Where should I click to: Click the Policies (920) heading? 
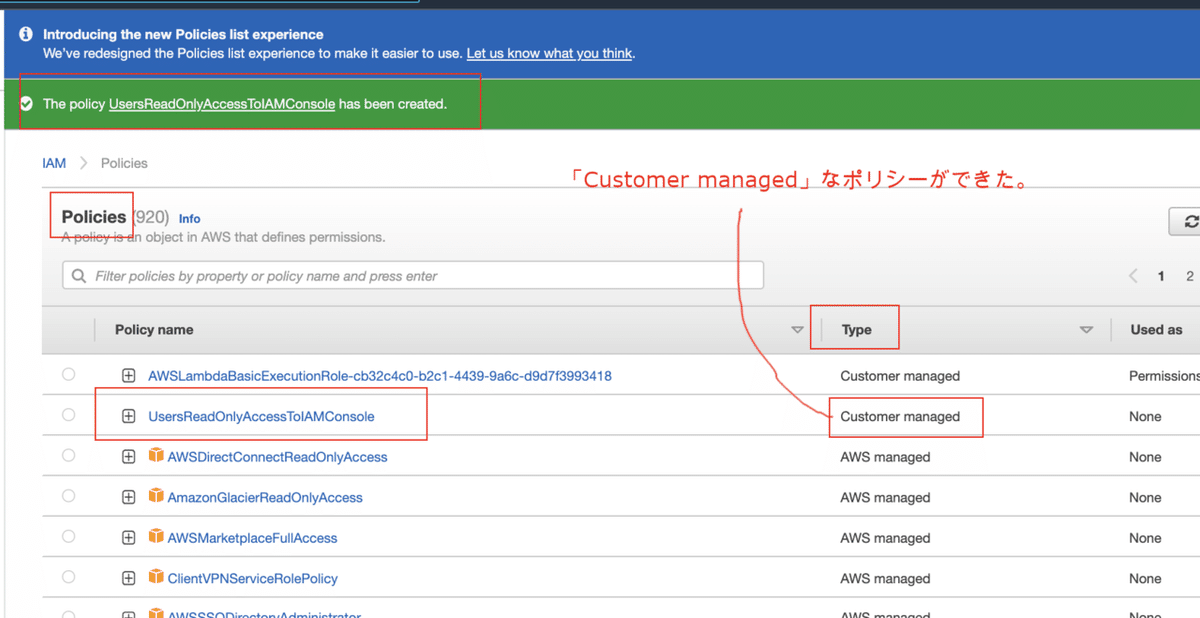(115, 217)
